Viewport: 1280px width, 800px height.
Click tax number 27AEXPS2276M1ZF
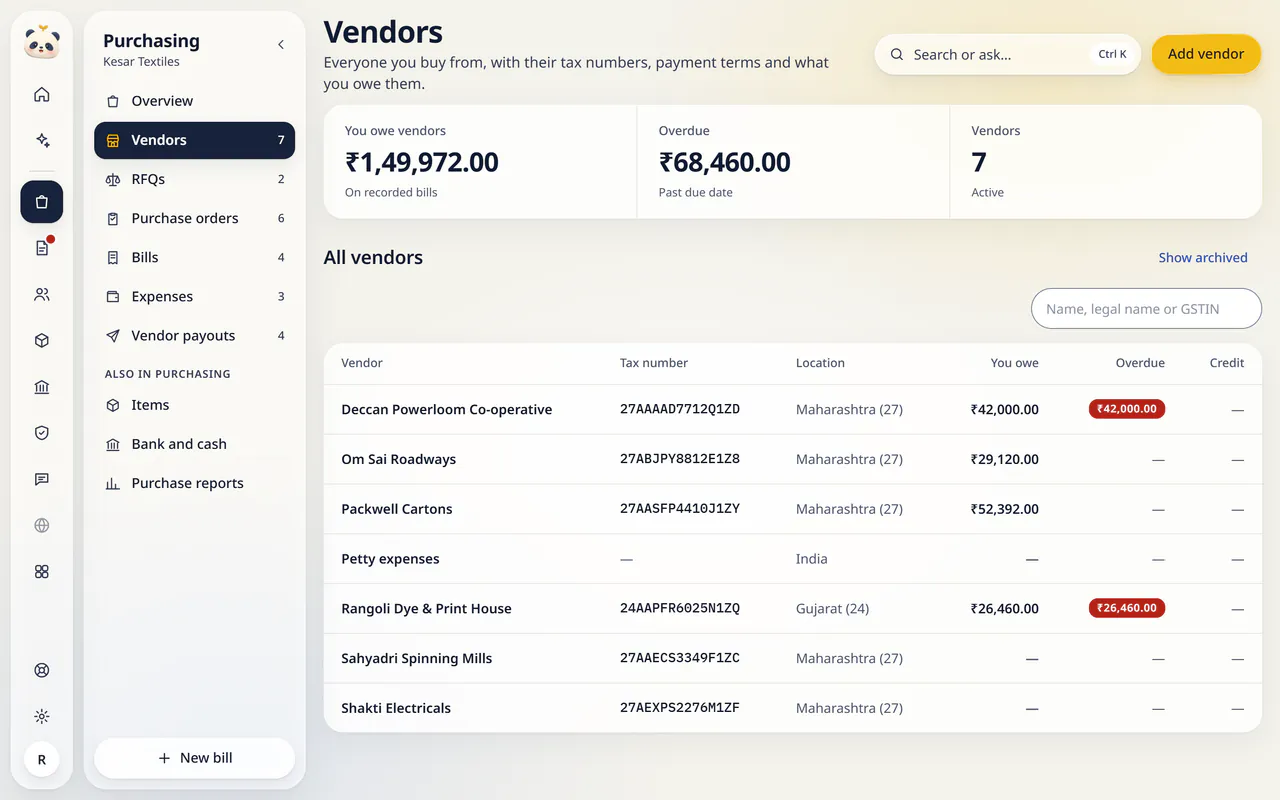pos(680,708)
